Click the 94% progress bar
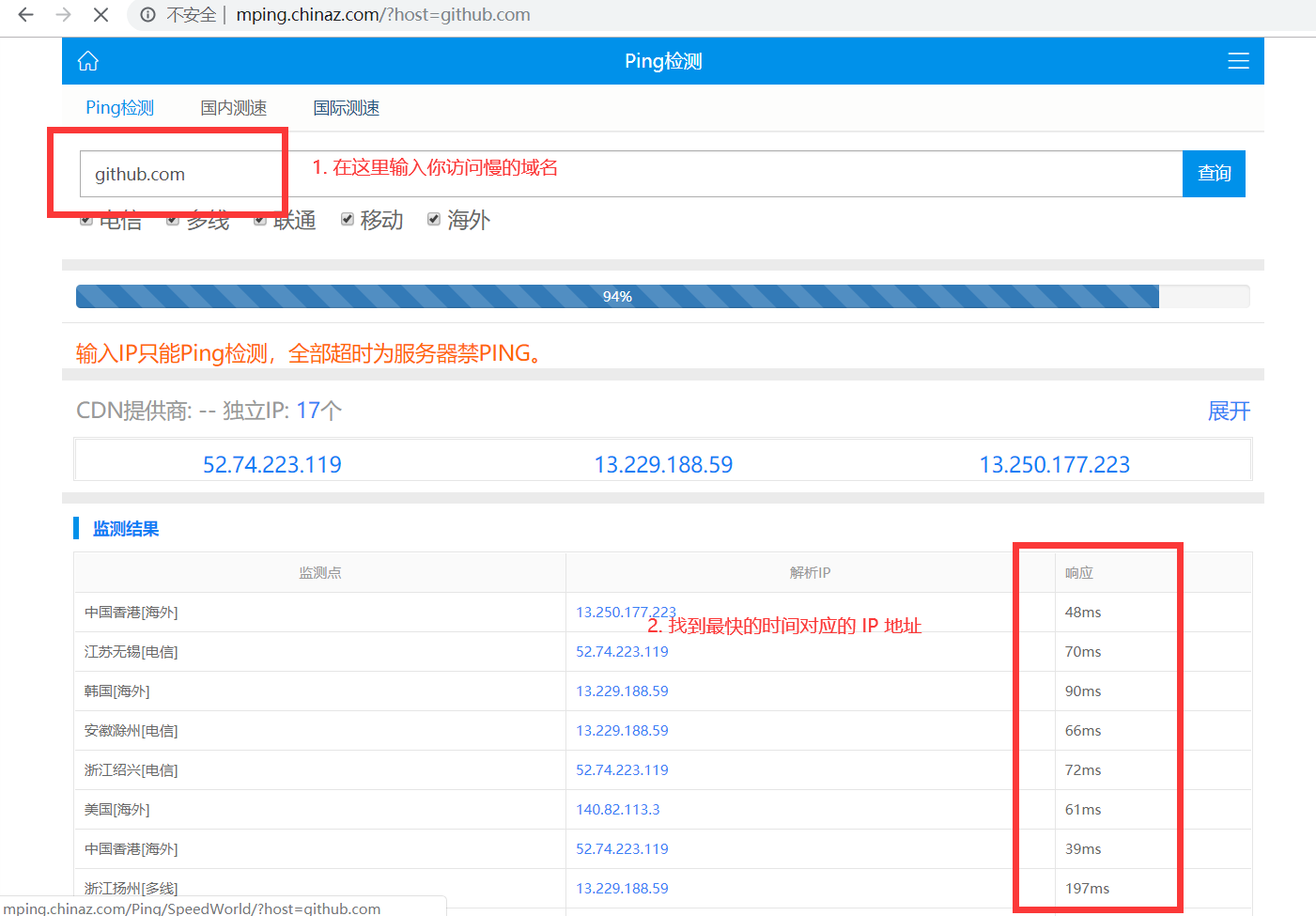 (x=617, y=297)
